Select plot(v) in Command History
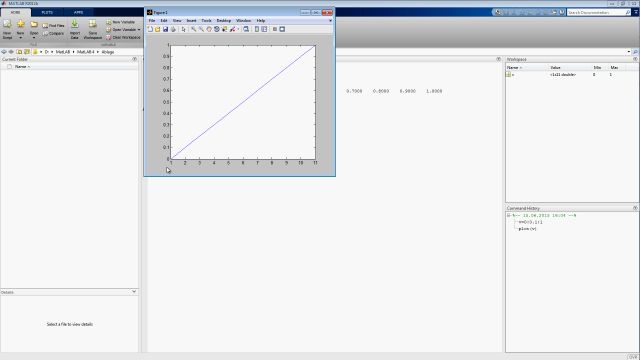 [x=527, y=229]
